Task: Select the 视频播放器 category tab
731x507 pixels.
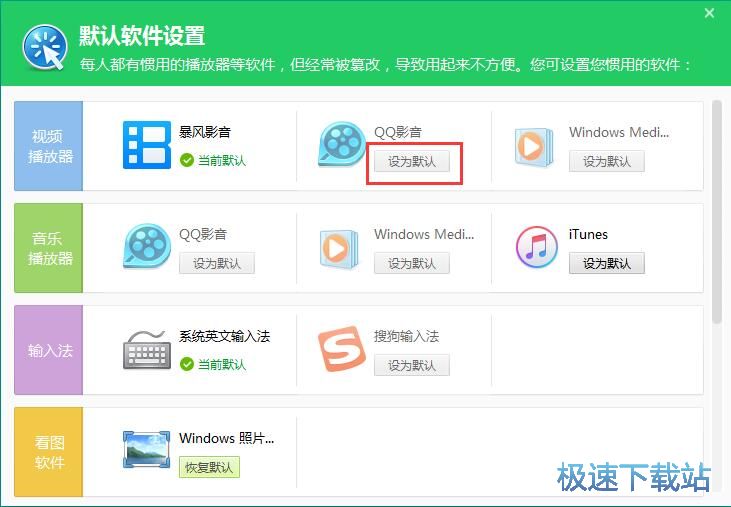Action: coord(48,146)
